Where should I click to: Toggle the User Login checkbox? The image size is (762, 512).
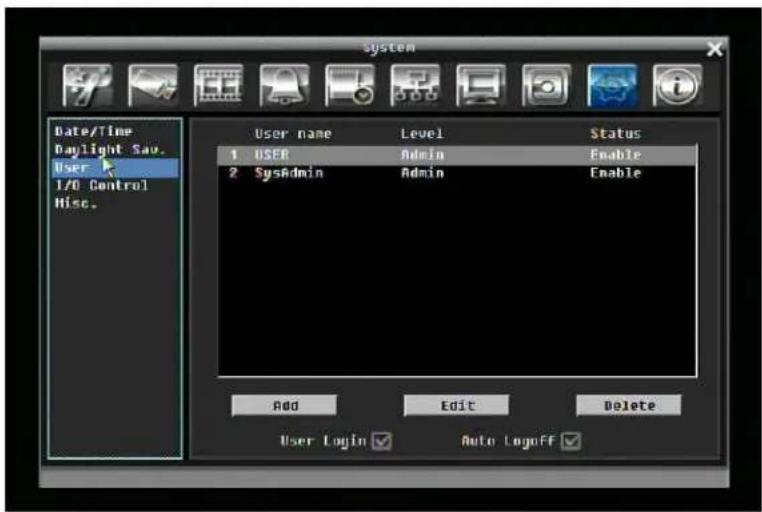(x=381, y=441)
